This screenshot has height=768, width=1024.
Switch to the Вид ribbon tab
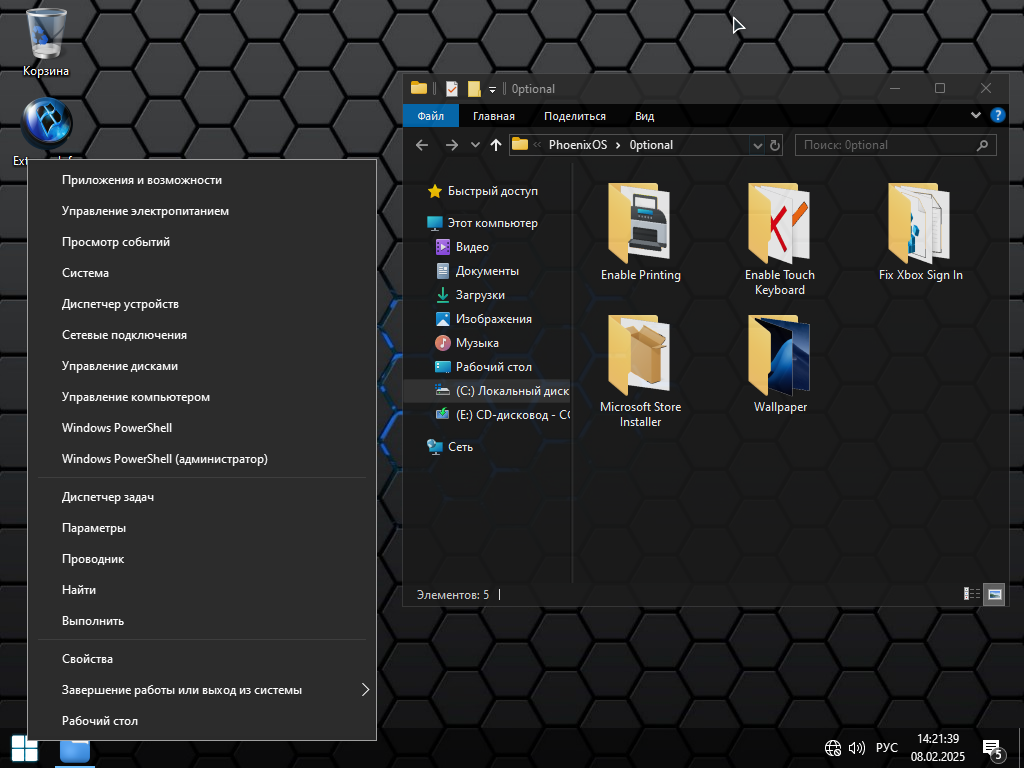645,116
